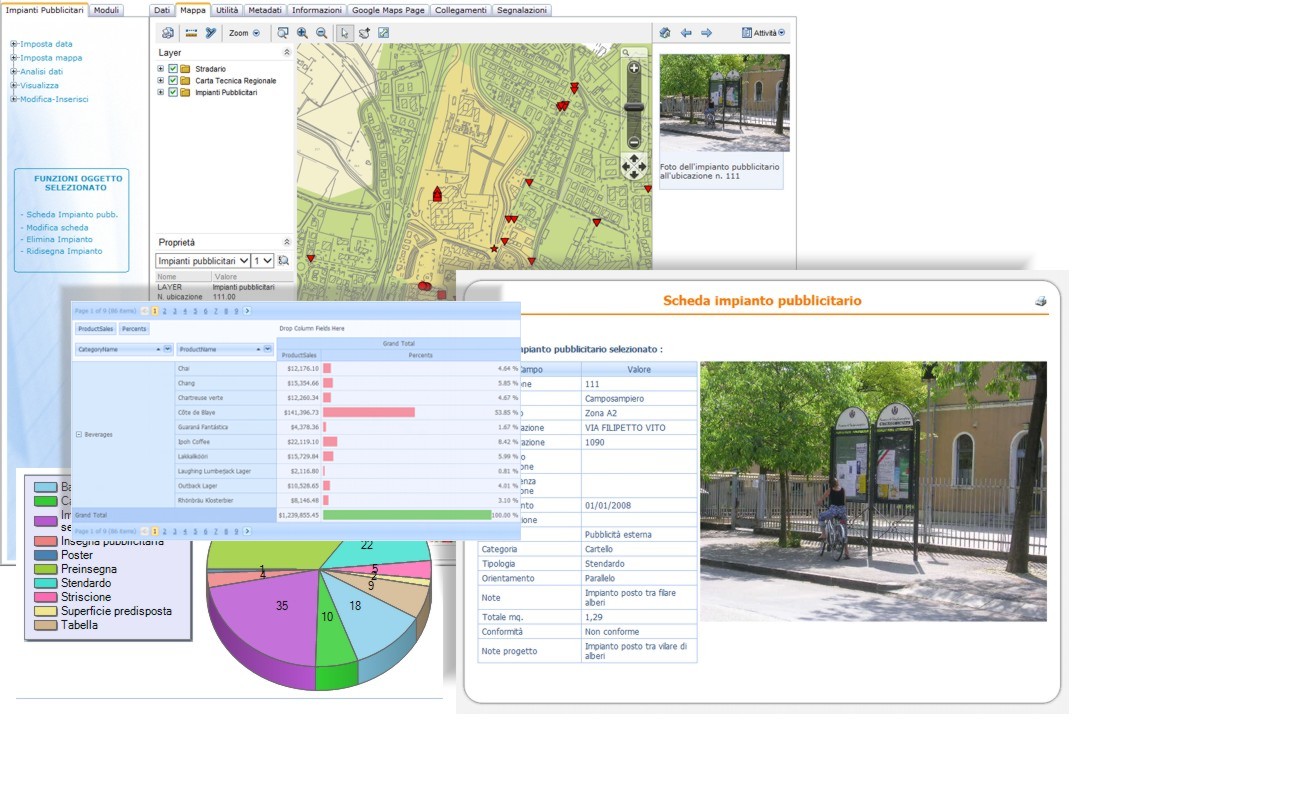Open CategoryName filter dropdown
Screen dimensions: 1300x800
[167, 349]
